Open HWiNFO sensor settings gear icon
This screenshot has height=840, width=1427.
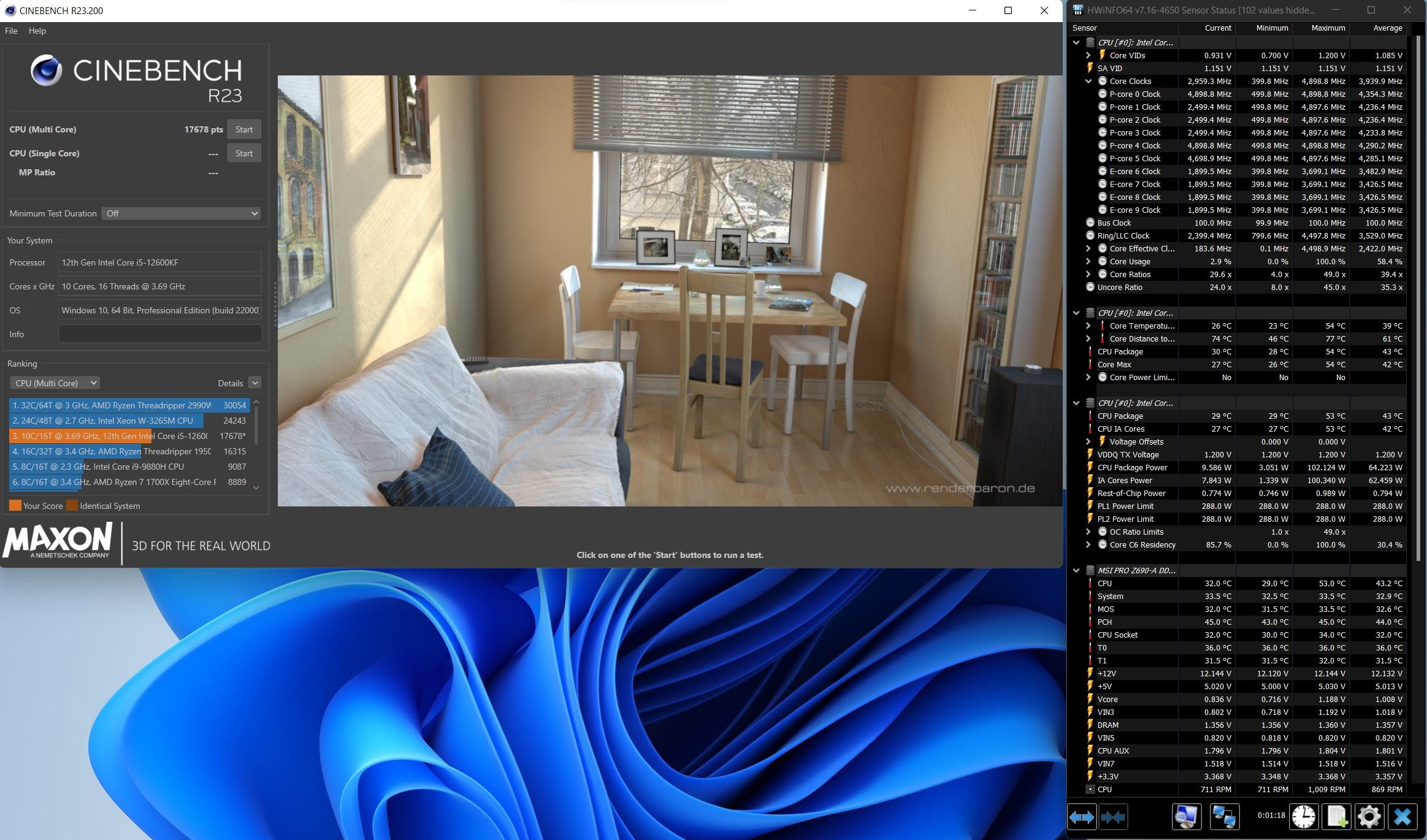coord(1369,817)
